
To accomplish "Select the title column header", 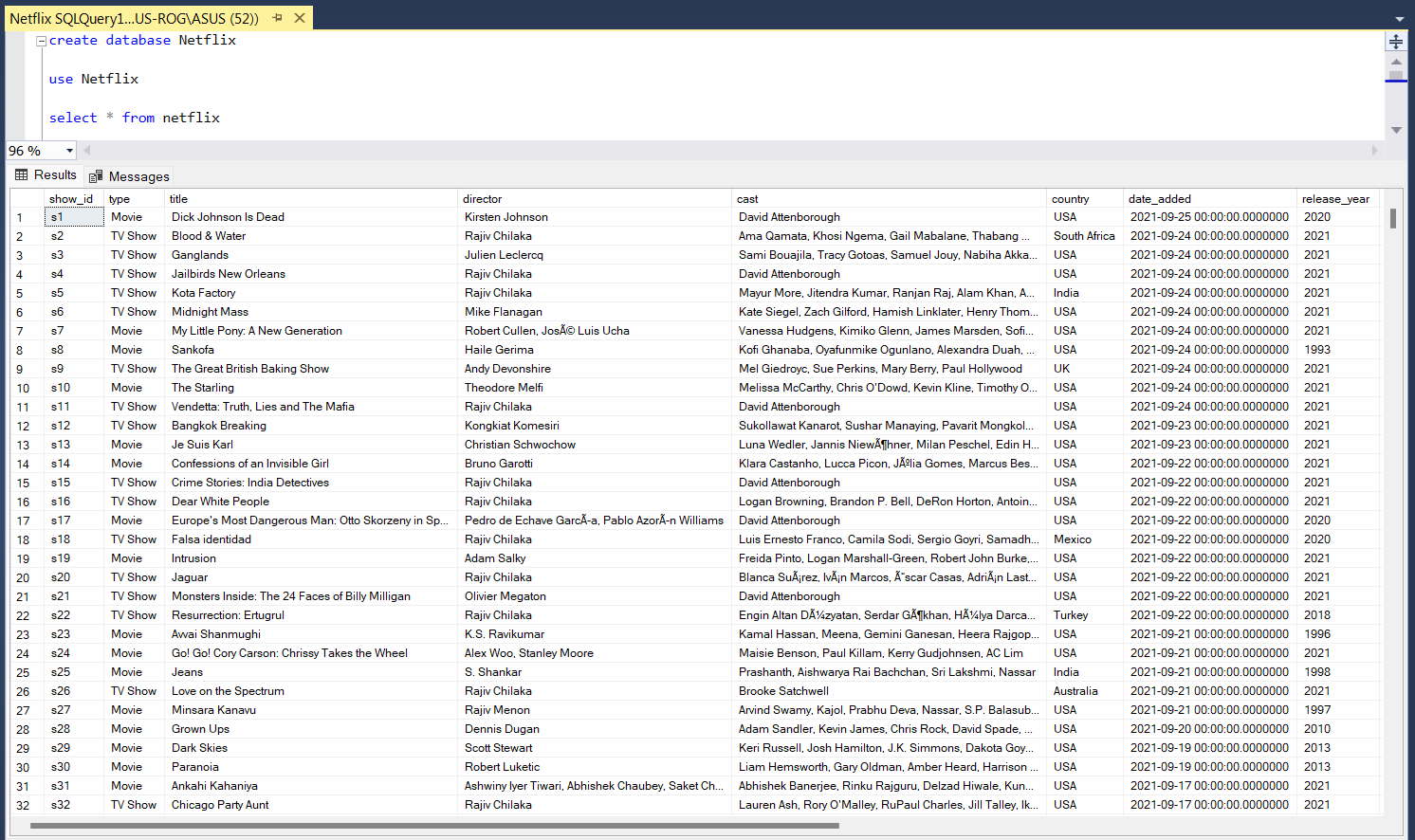I will 311,199.
